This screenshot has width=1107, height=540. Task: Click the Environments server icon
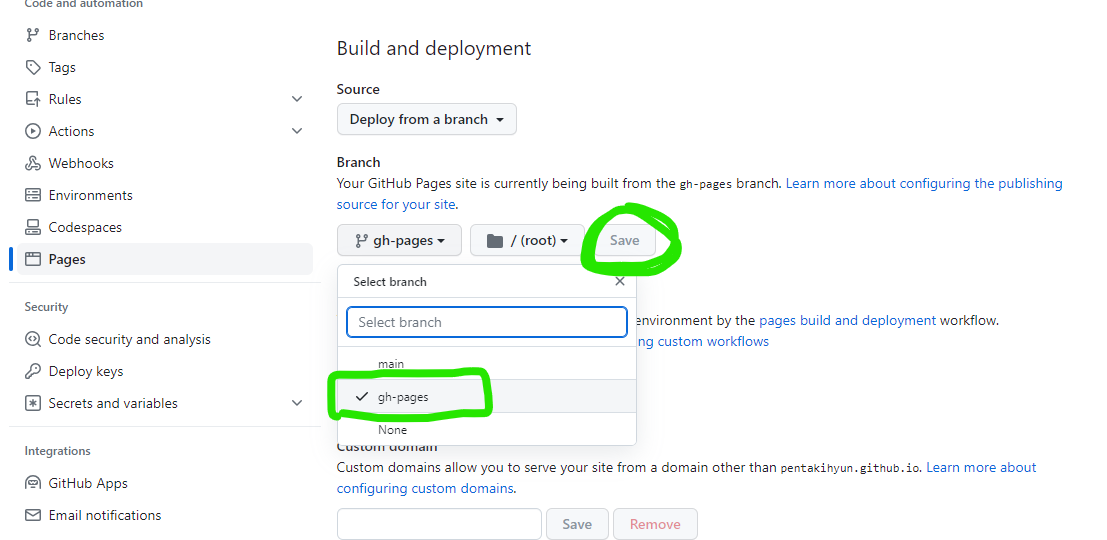pyautogui.click(x=32, y=196)
